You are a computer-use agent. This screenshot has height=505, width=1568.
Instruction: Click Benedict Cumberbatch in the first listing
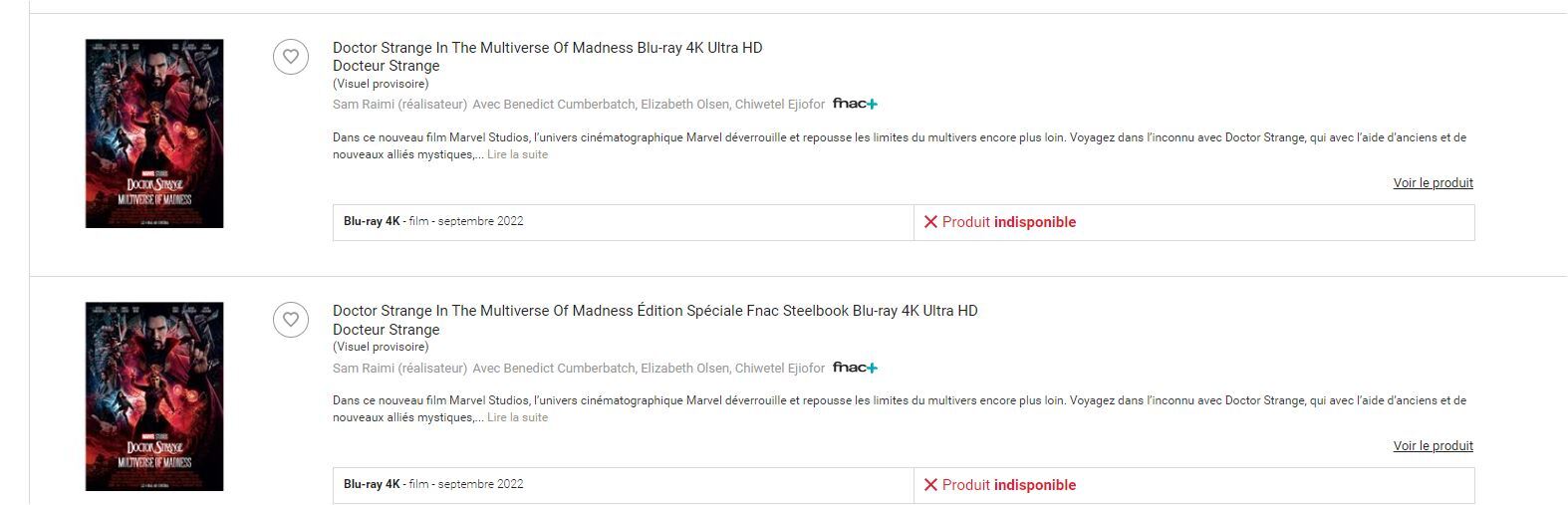tap(569, 105)
